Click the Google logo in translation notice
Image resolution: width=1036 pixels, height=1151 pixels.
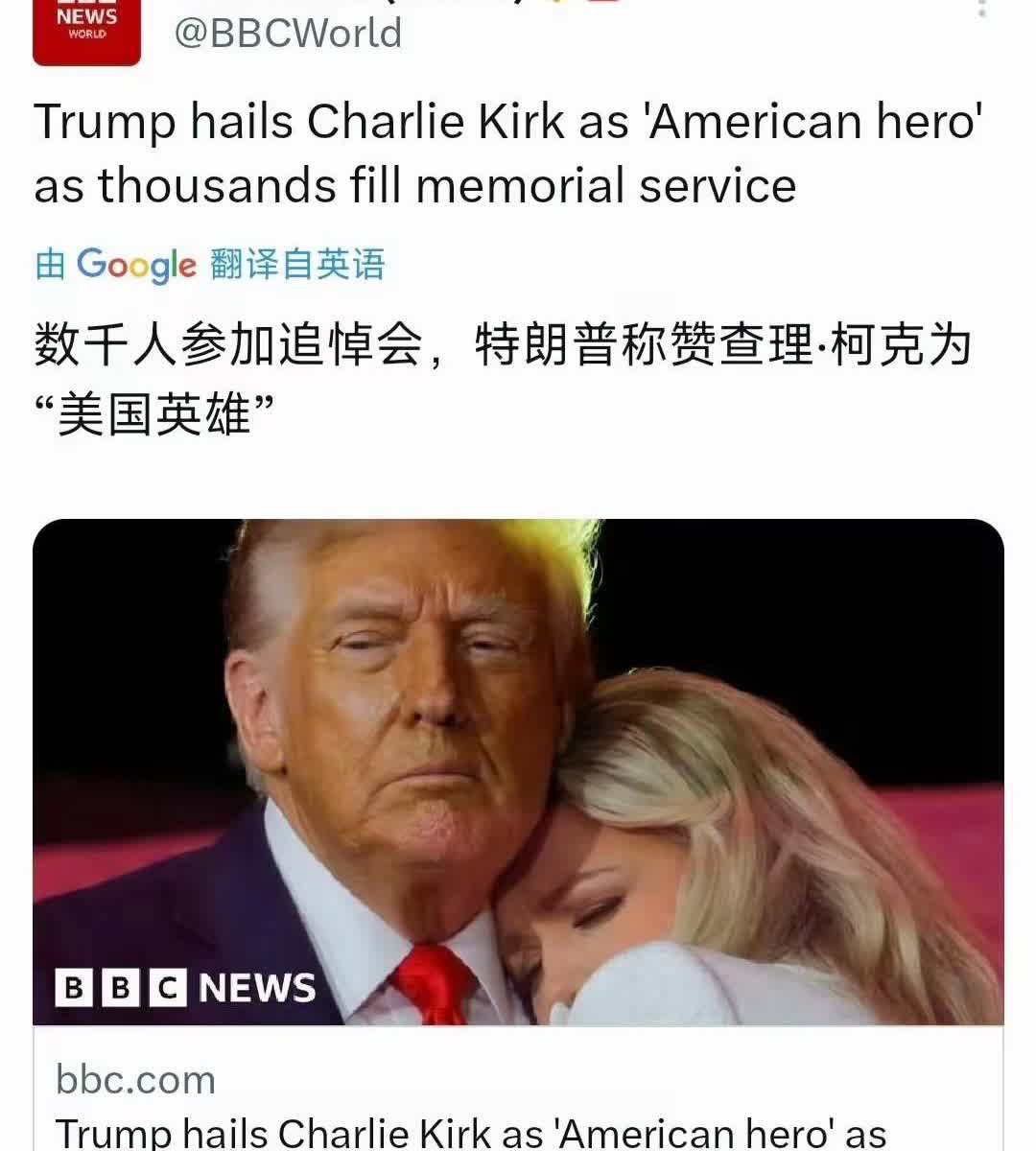[136, 265]
